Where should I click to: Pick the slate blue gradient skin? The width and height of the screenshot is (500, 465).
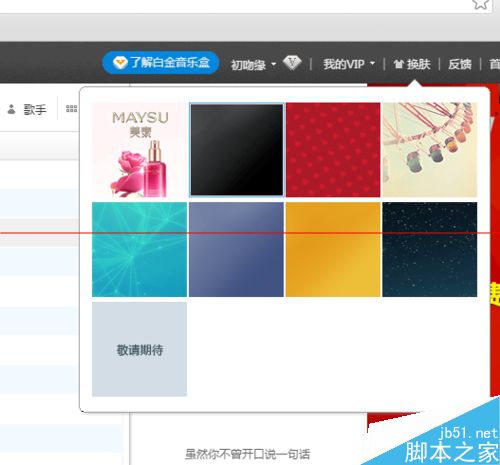tap(236, 249)
